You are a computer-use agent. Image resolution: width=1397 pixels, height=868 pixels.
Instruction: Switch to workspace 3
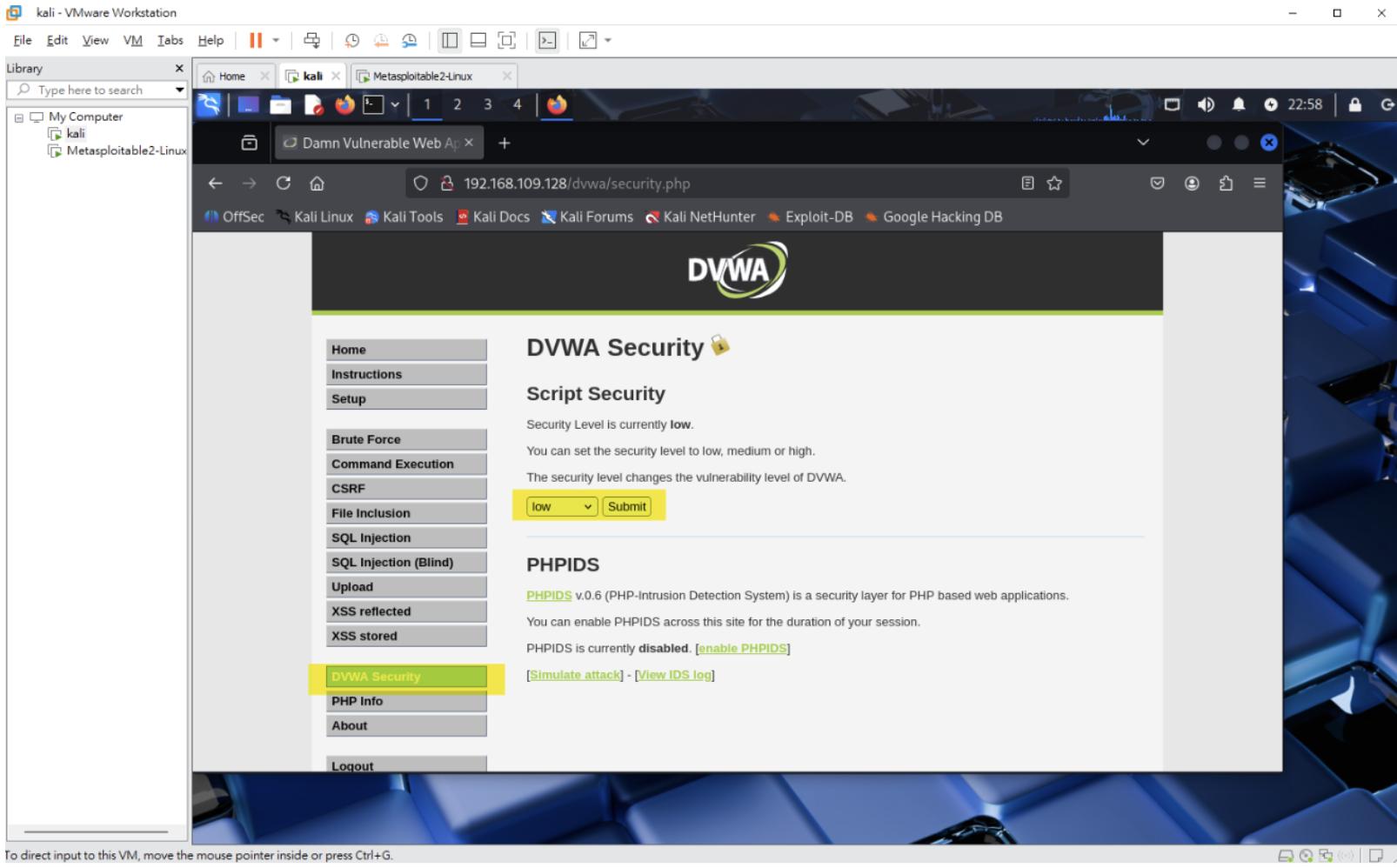pos(487,104)
